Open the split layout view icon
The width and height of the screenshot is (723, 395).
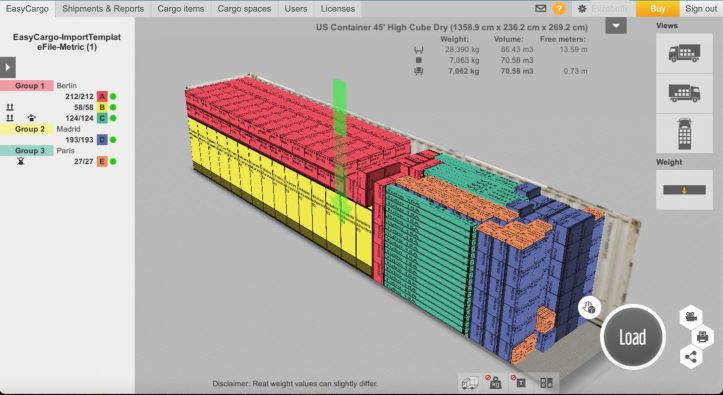[x=546, y=383]
